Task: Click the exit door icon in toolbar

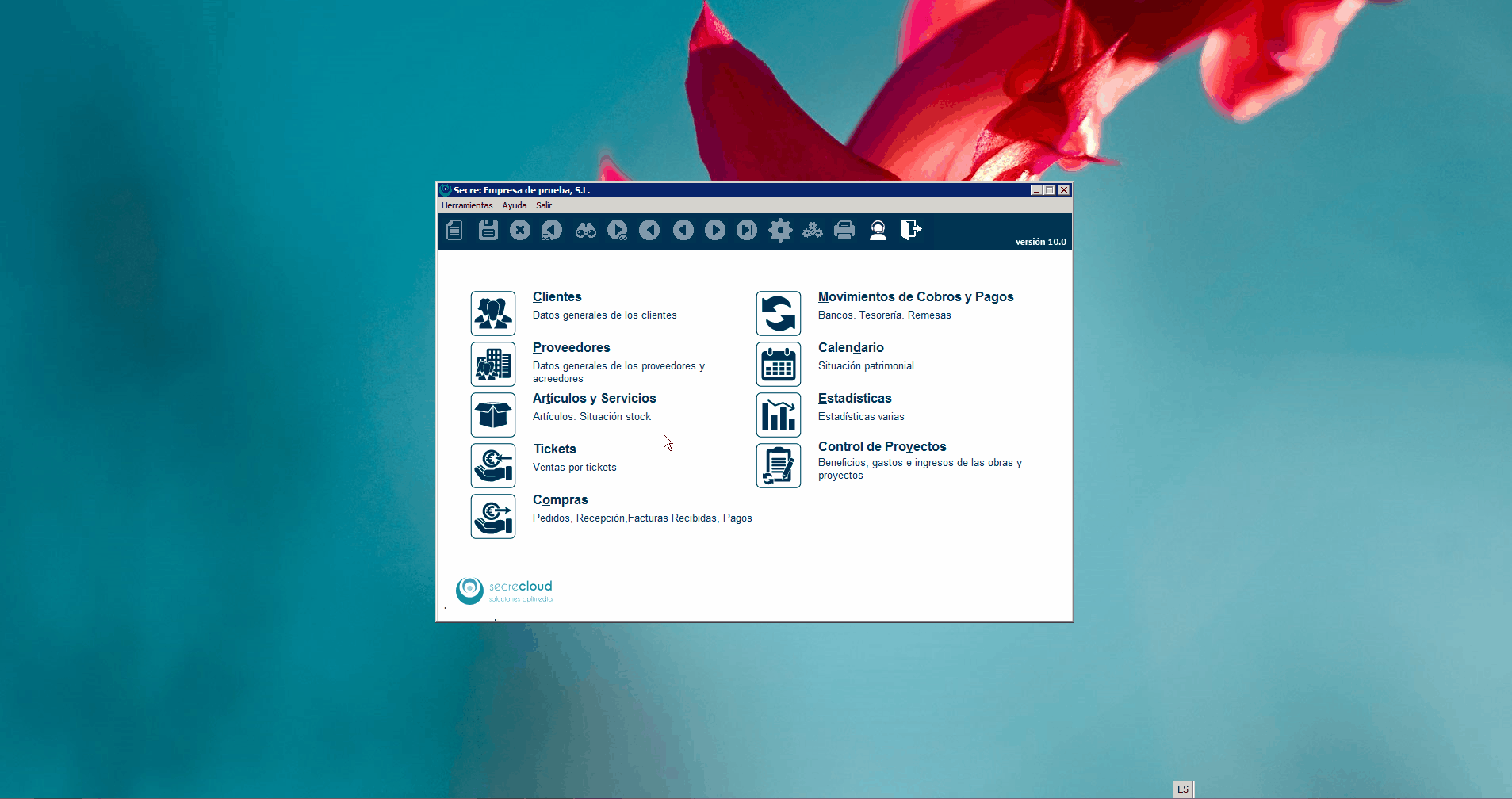Action: point(910,230)
